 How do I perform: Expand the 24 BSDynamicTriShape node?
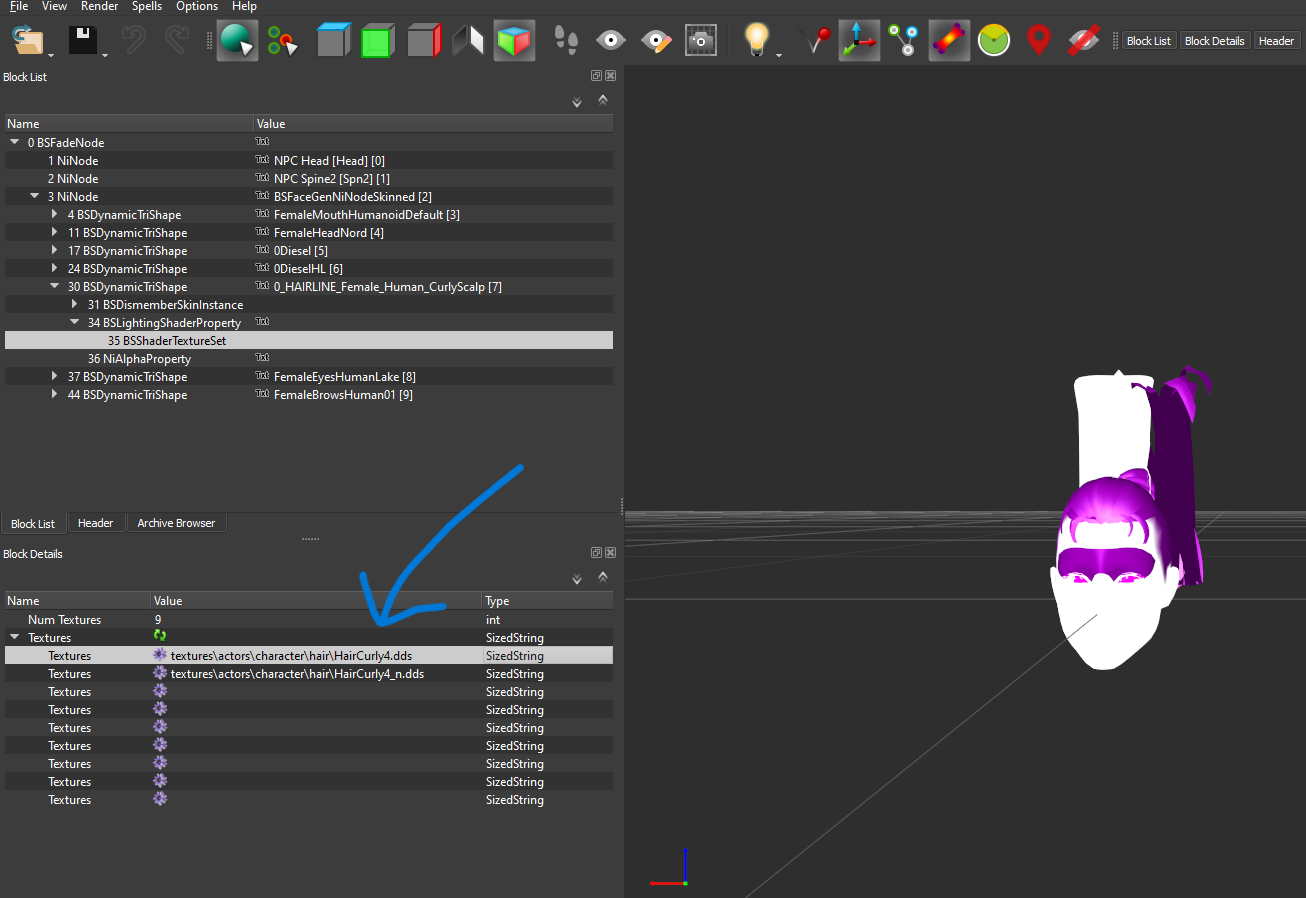[55, 269]
